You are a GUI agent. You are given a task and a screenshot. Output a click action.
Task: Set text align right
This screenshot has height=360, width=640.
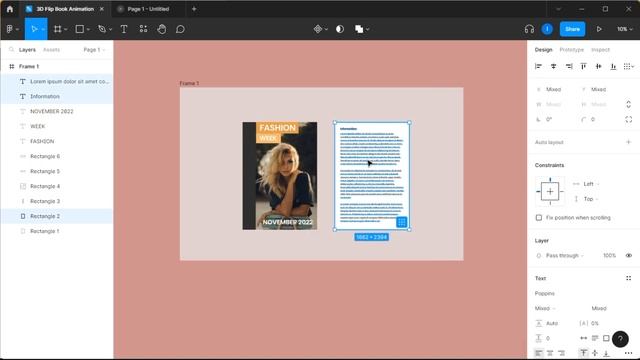[x=562, y=353]
